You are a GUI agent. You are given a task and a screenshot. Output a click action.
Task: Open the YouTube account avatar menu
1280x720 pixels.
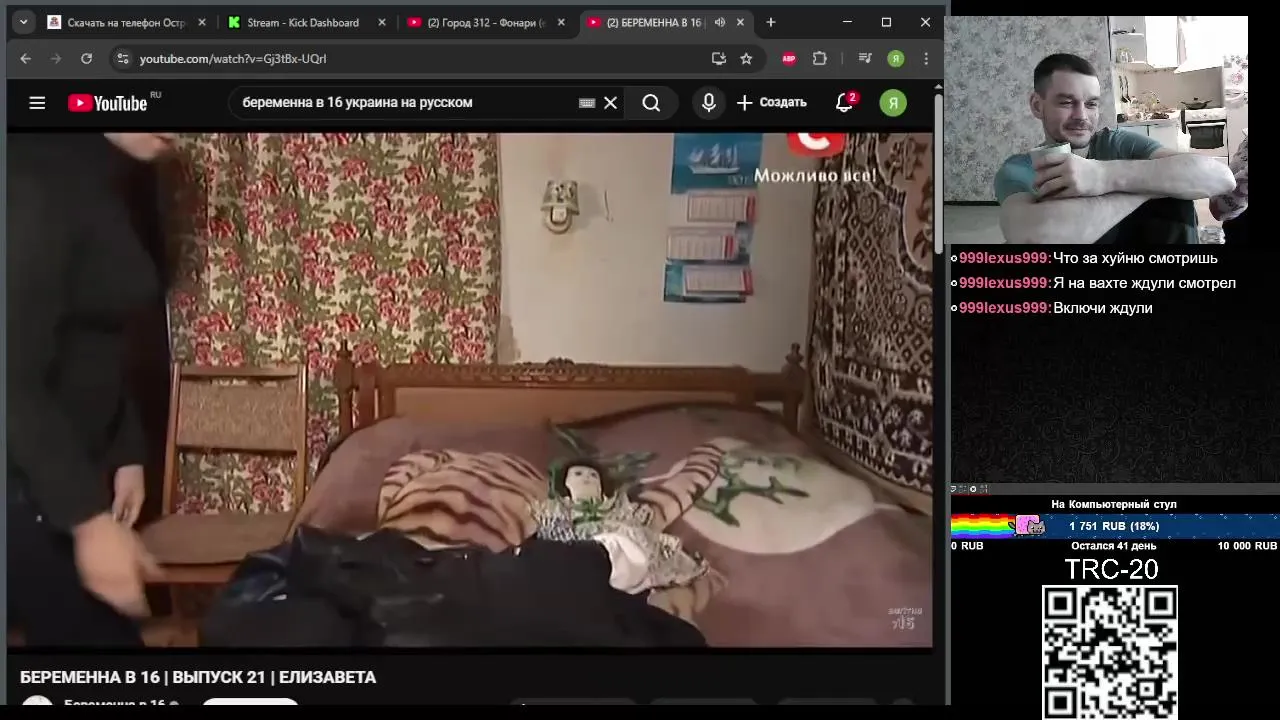(x=893, y=102)
